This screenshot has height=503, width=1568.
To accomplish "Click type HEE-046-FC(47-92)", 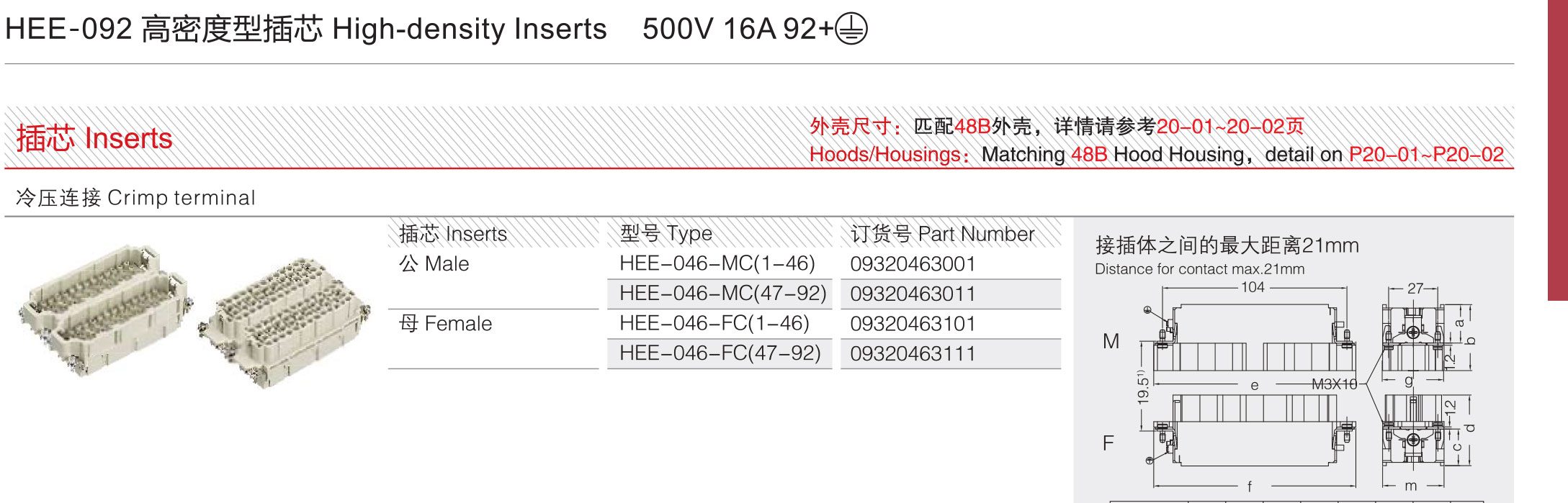I will point(720,354).
